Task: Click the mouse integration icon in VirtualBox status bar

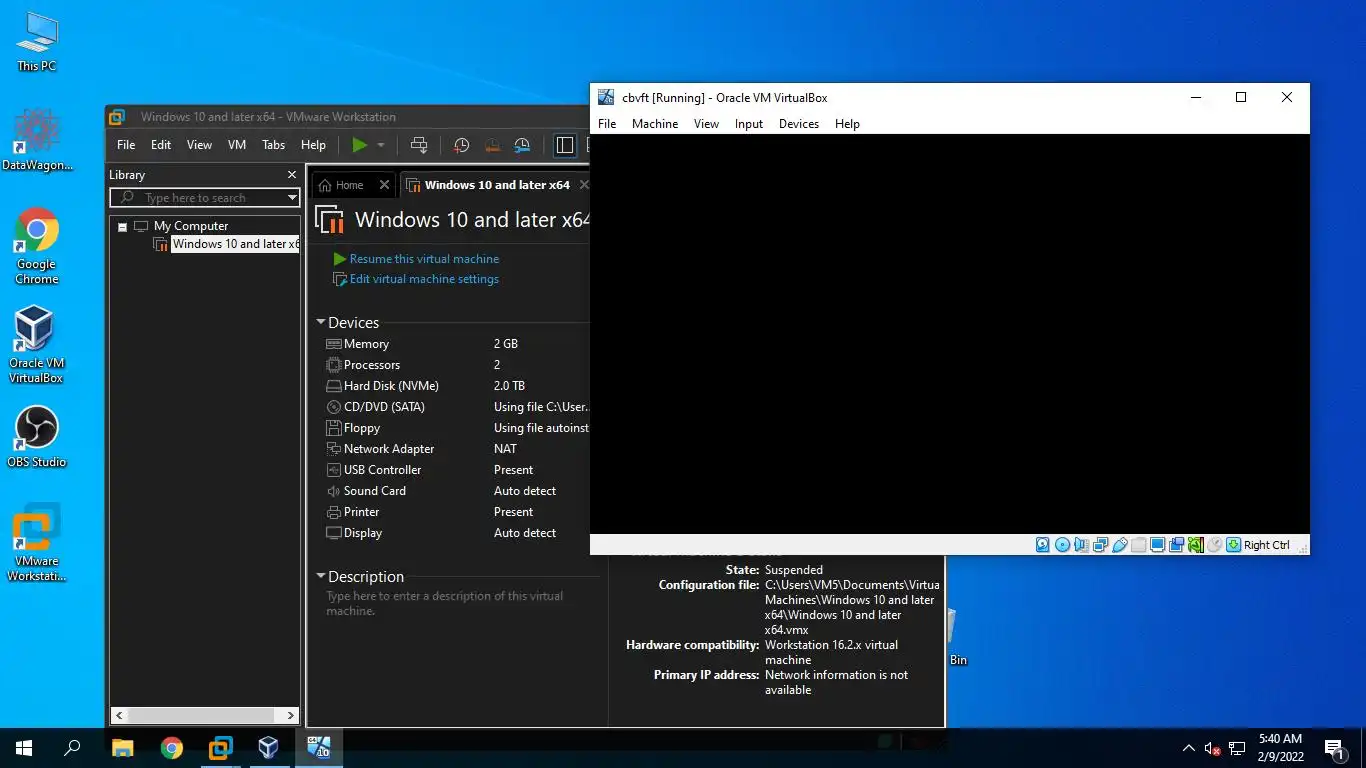Action: [1214, 545]
